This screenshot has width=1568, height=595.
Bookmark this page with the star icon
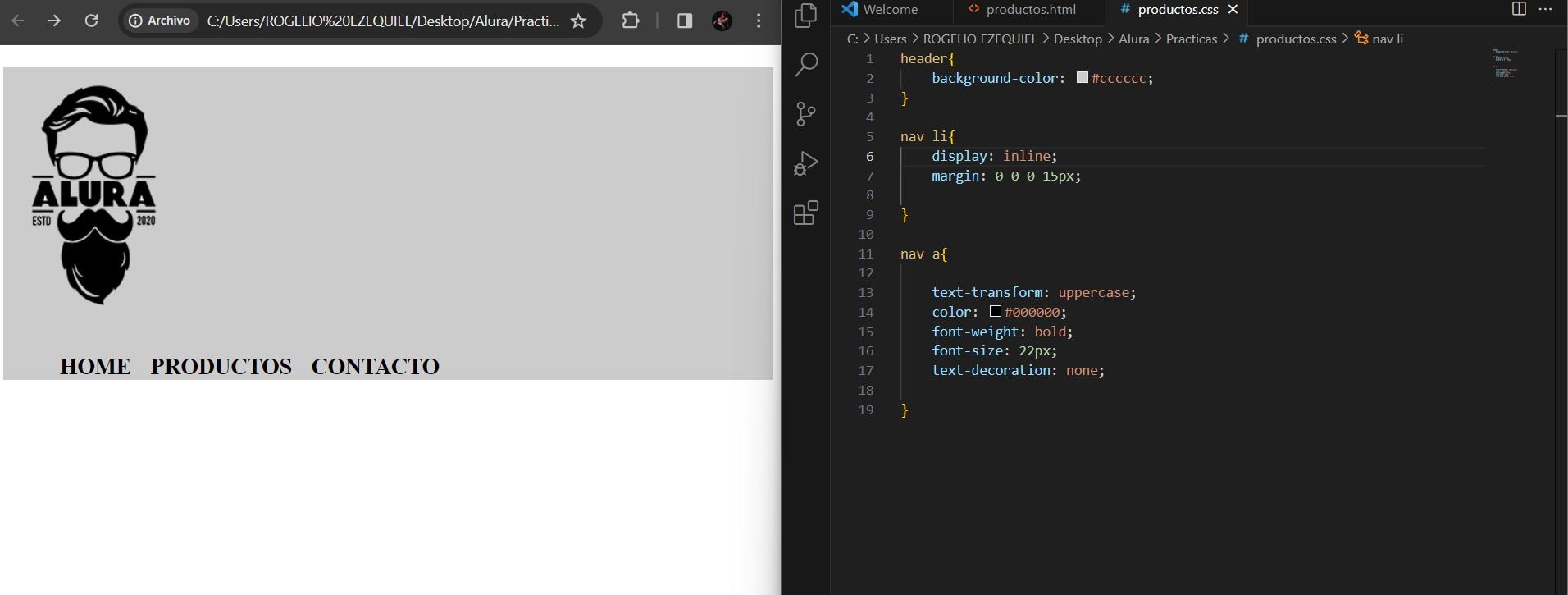coord(578,21)
